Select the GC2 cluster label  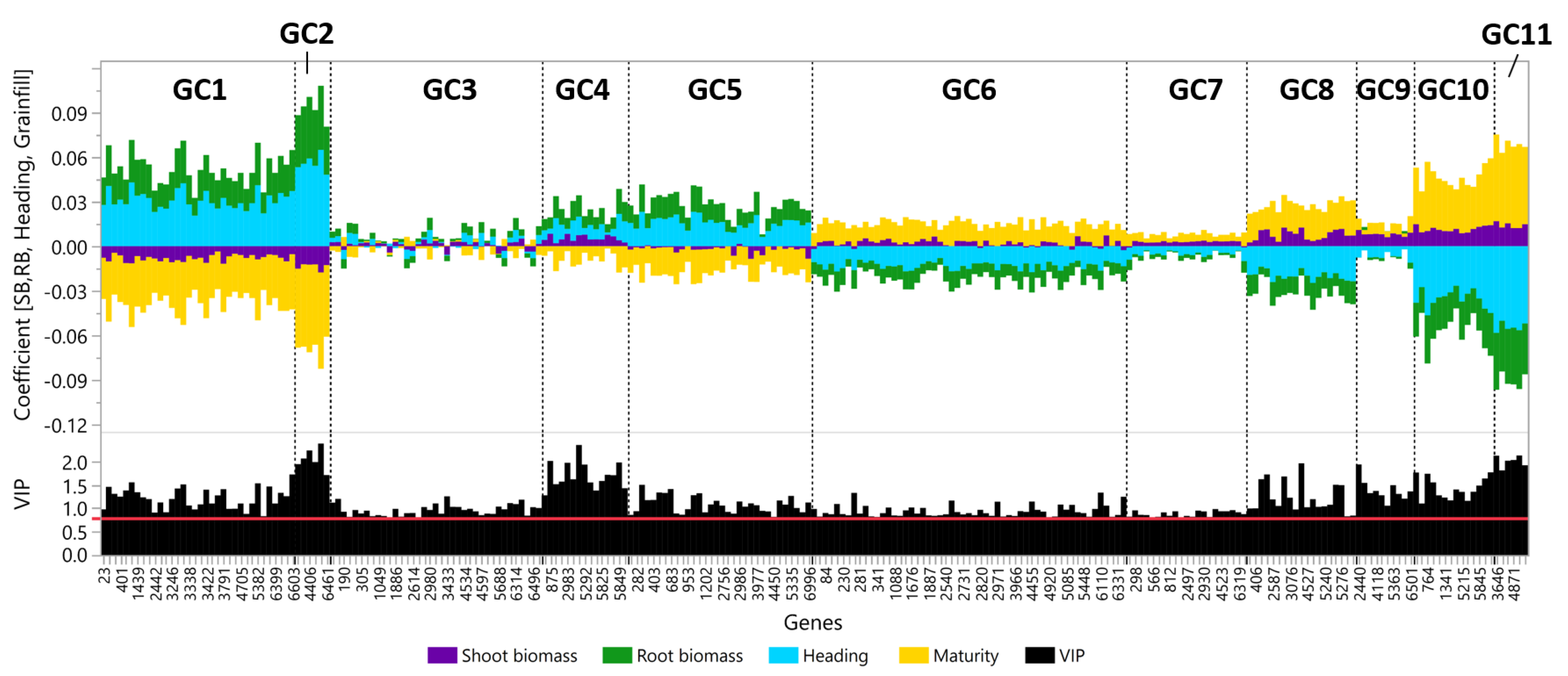click(x=307, y=34)
